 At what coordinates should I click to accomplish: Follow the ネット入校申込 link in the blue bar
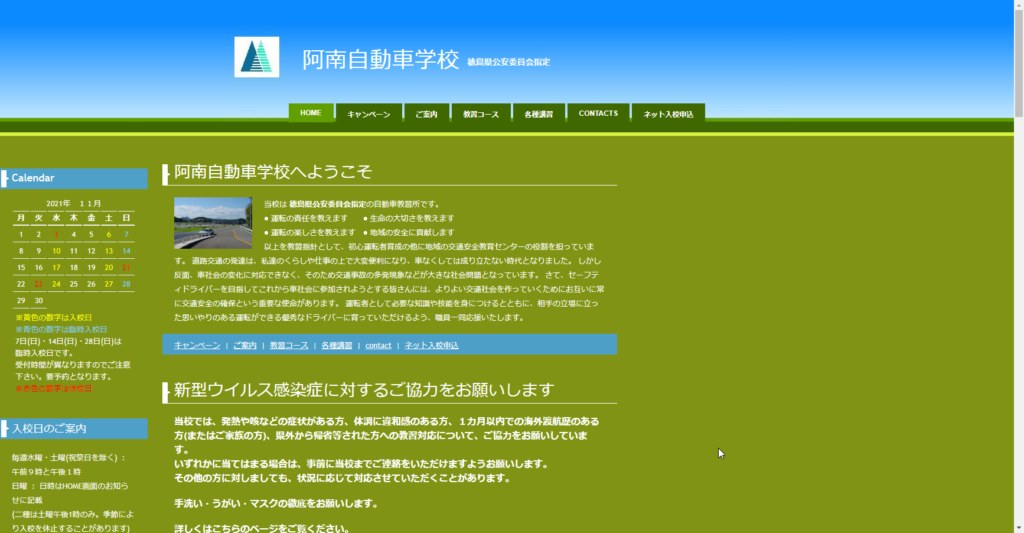(x=431, y=345)
